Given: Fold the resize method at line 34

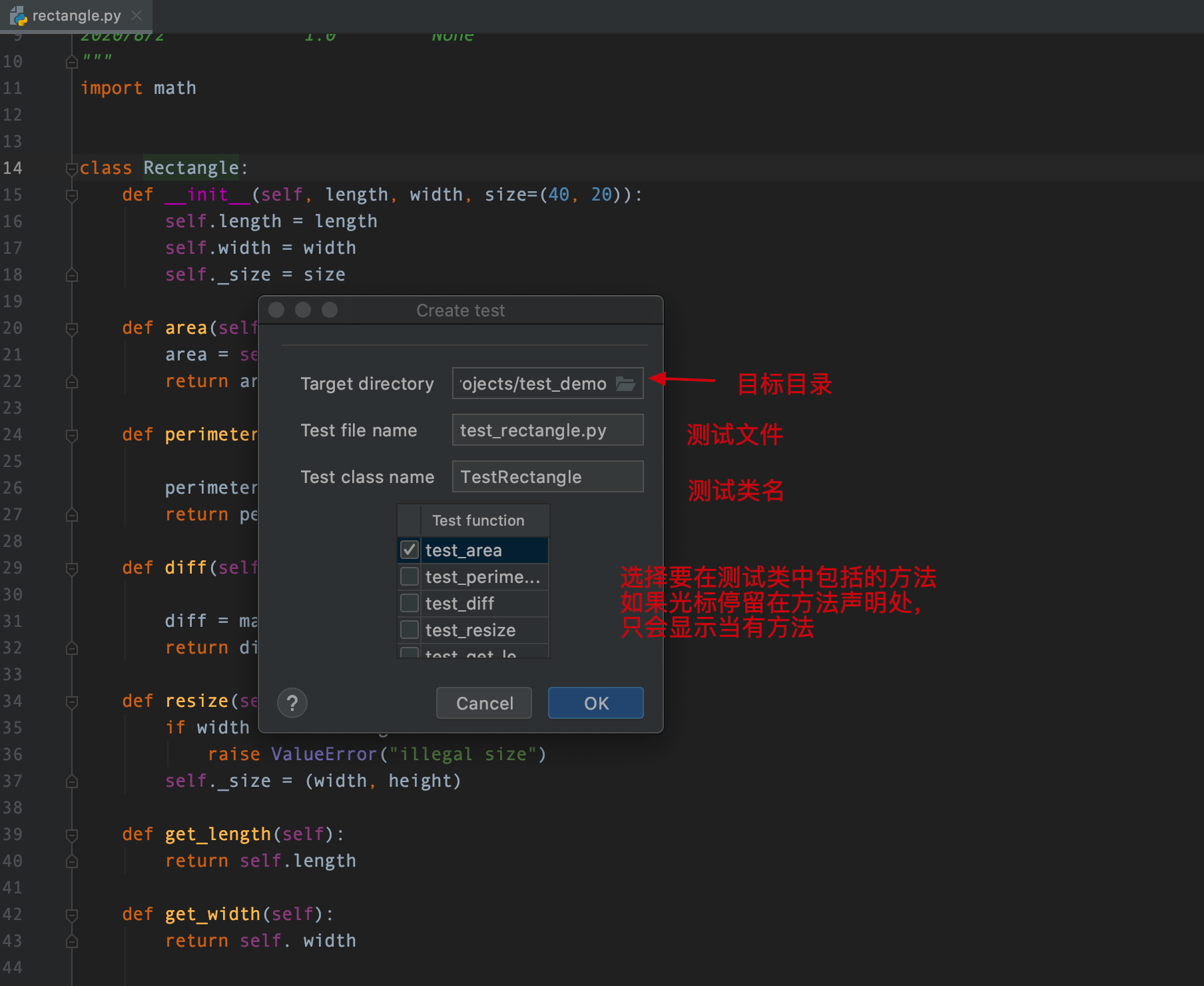Looking at the screenshot, I should click(x=72, y=702).
